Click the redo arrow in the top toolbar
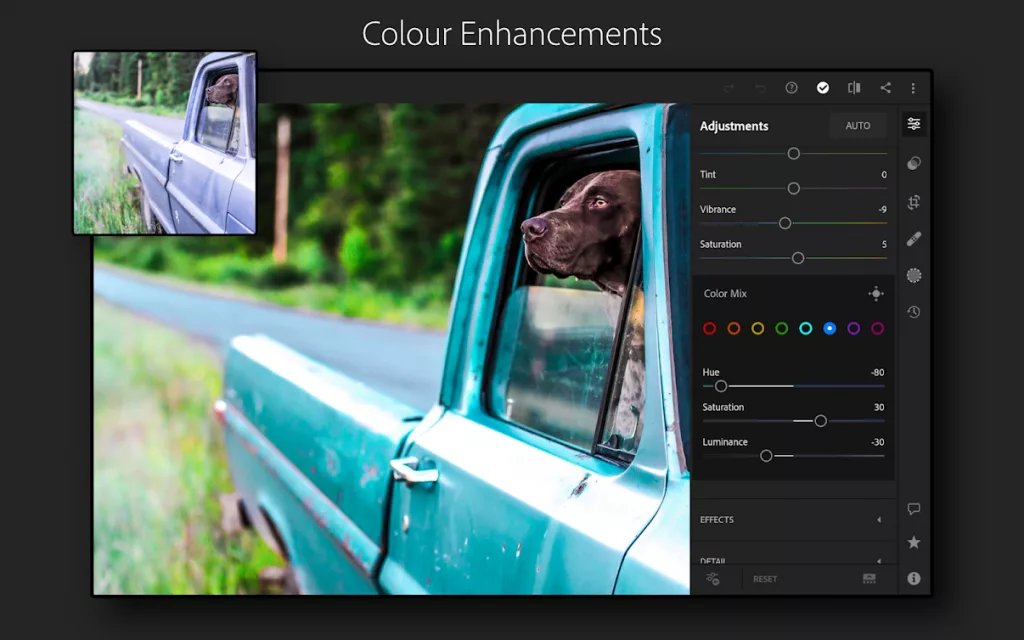This screenshot has width=1024, height=640. 729,88
